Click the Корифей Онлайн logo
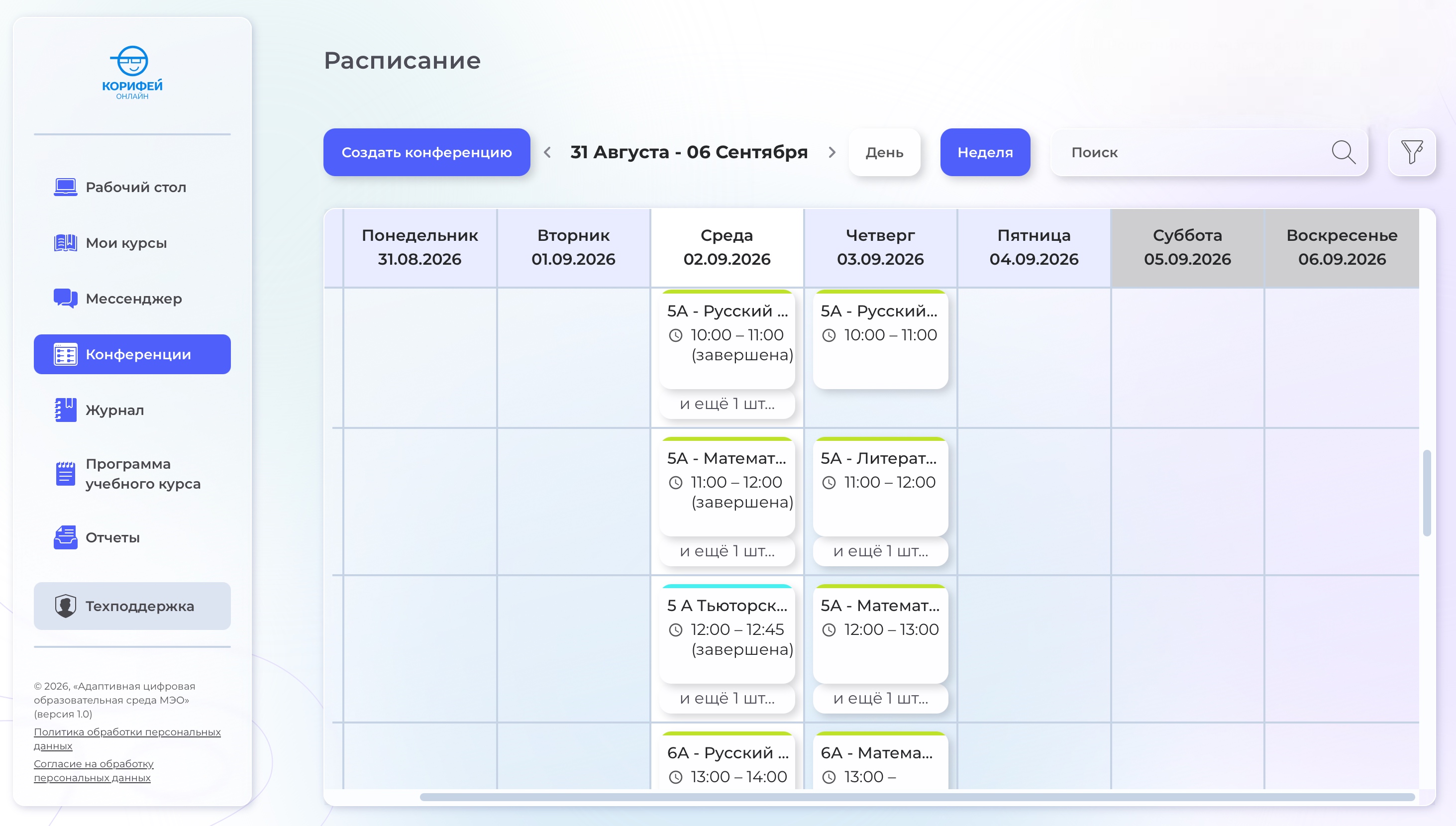This screenshot has height=826, width=1456. [x=132, y=73]
